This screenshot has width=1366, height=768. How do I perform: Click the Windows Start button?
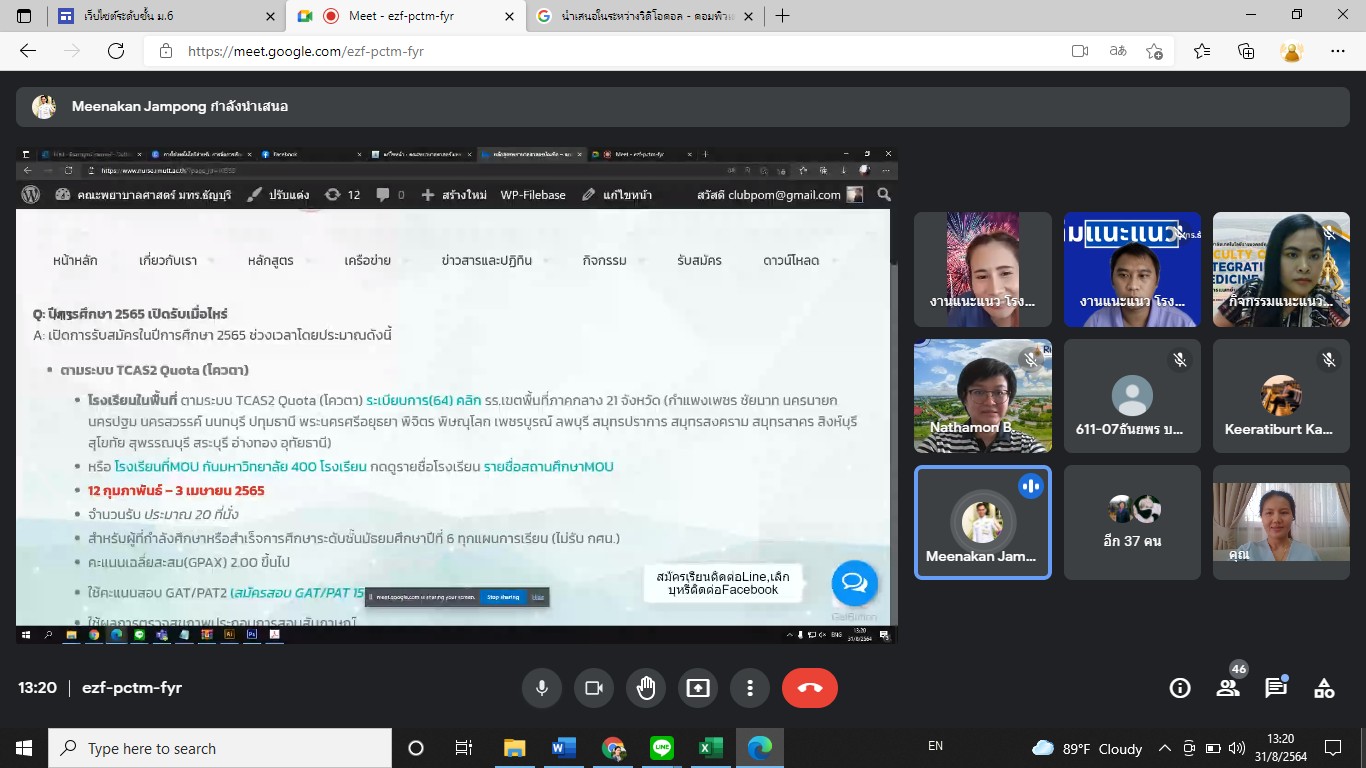click(x=23, y=748)
